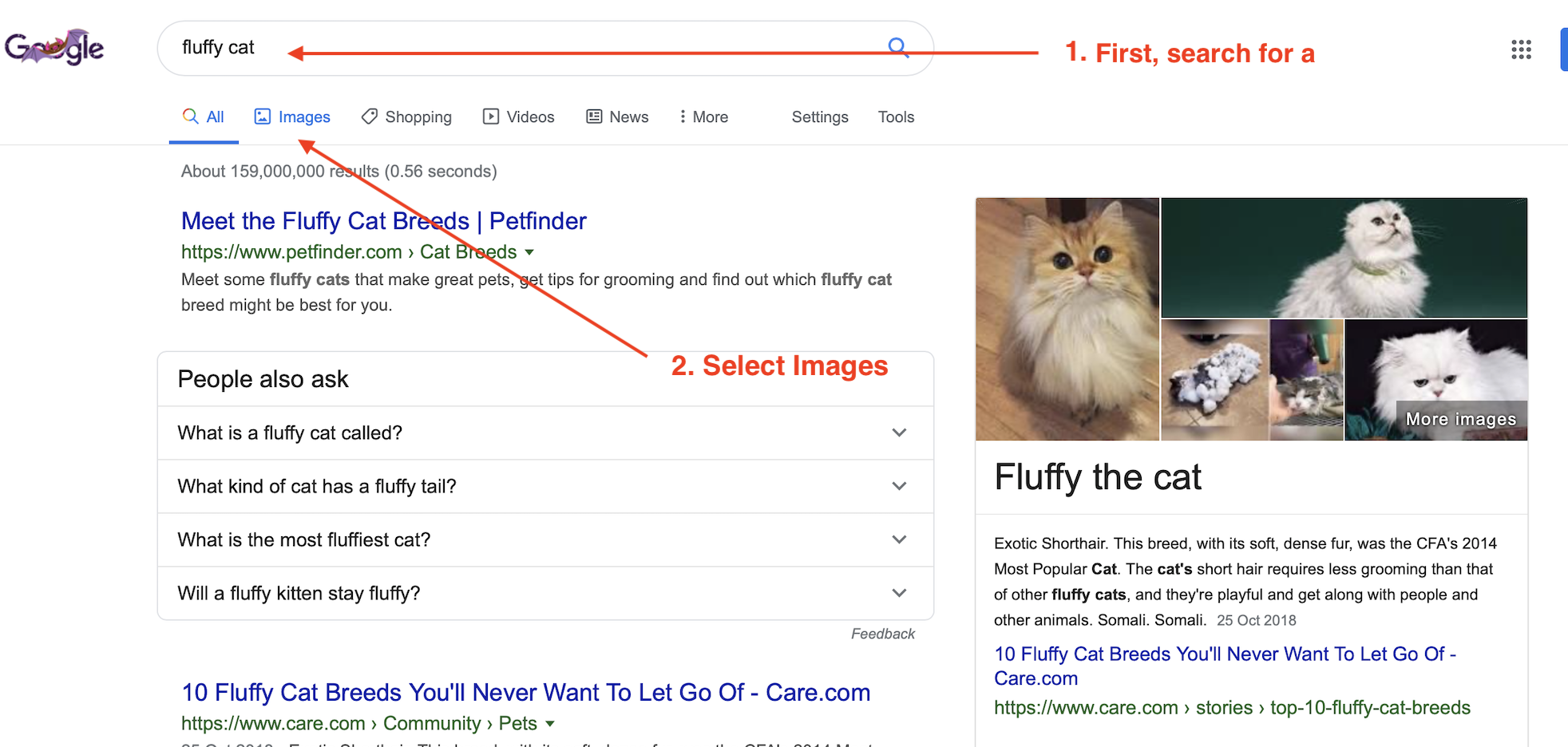Click care.com Community Pets URL dropdown arrow

[x=549, y=724]
